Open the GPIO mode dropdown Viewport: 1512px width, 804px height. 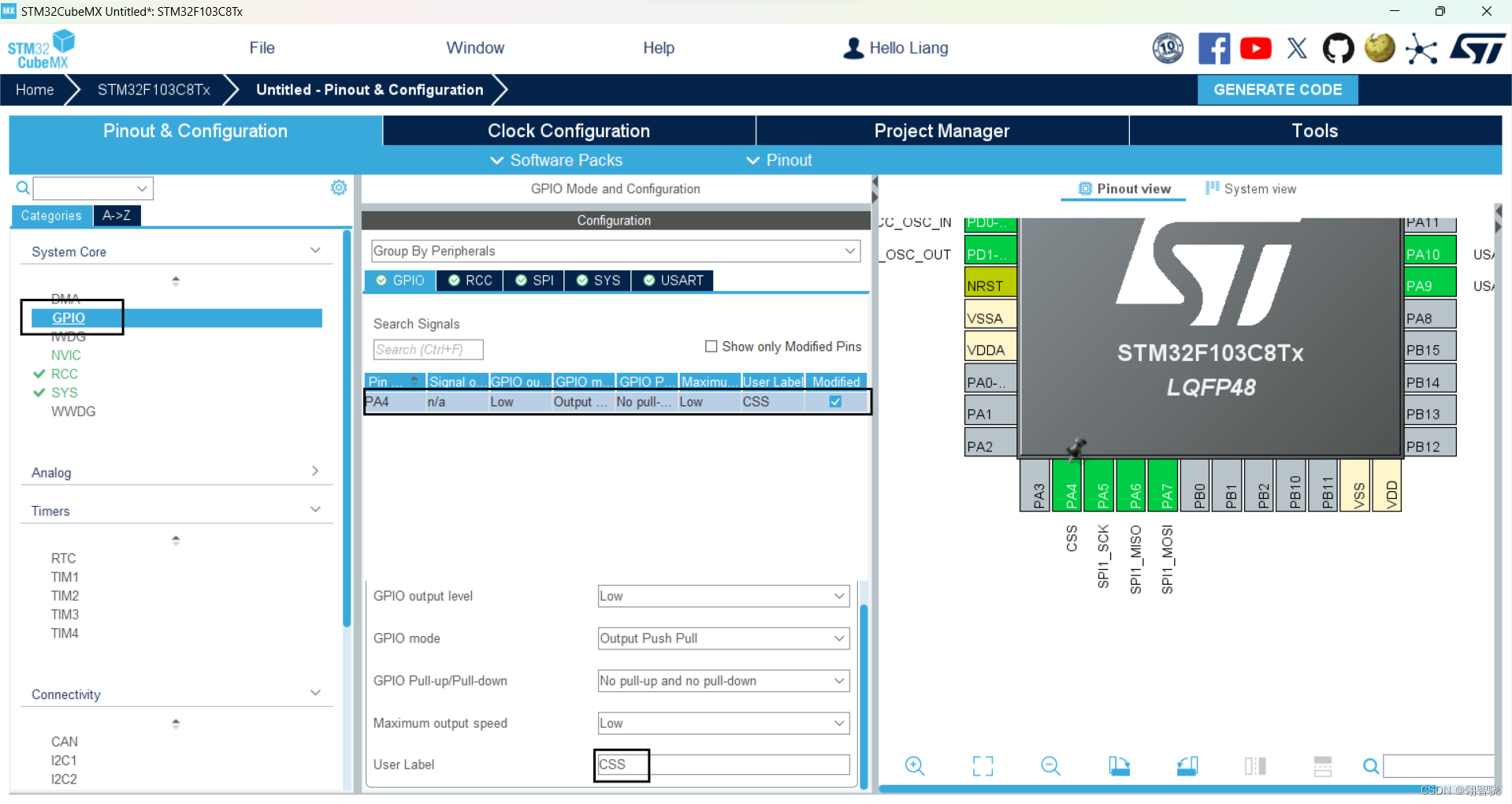(723, 638)
